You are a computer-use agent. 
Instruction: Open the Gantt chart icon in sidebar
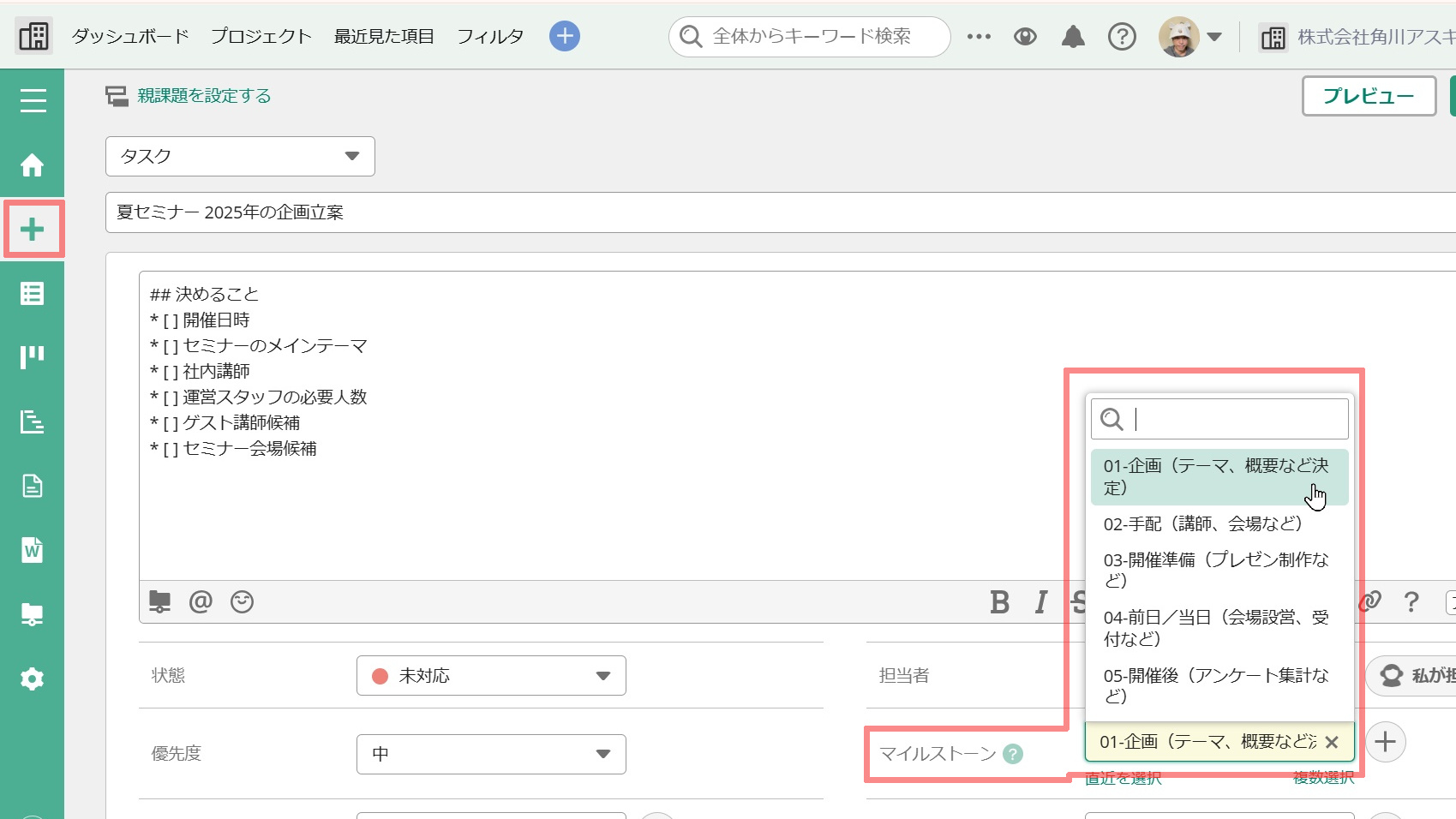pyautogui.click(x=33, y=421)
